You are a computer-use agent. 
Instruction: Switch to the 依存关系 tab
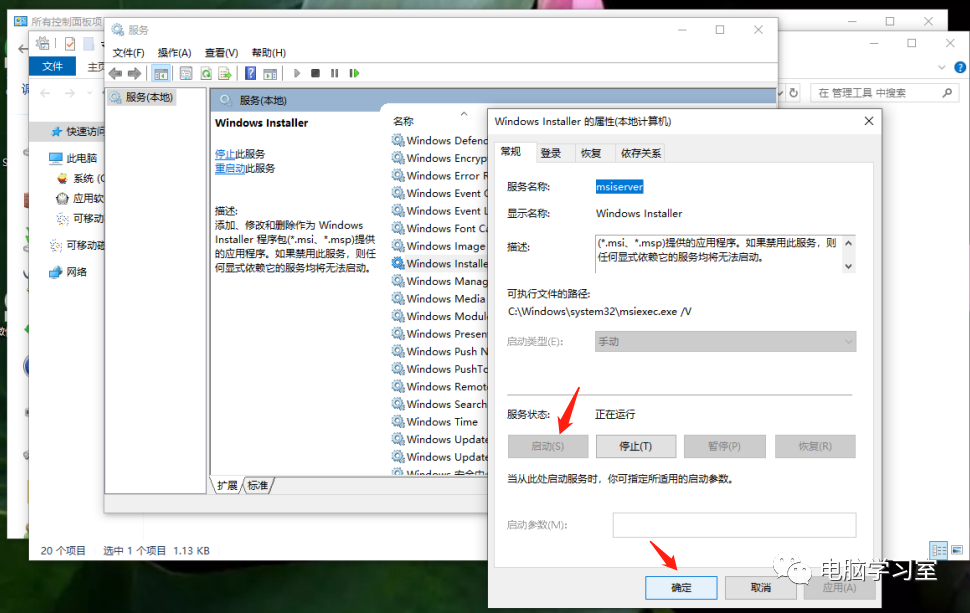[641, 153]
